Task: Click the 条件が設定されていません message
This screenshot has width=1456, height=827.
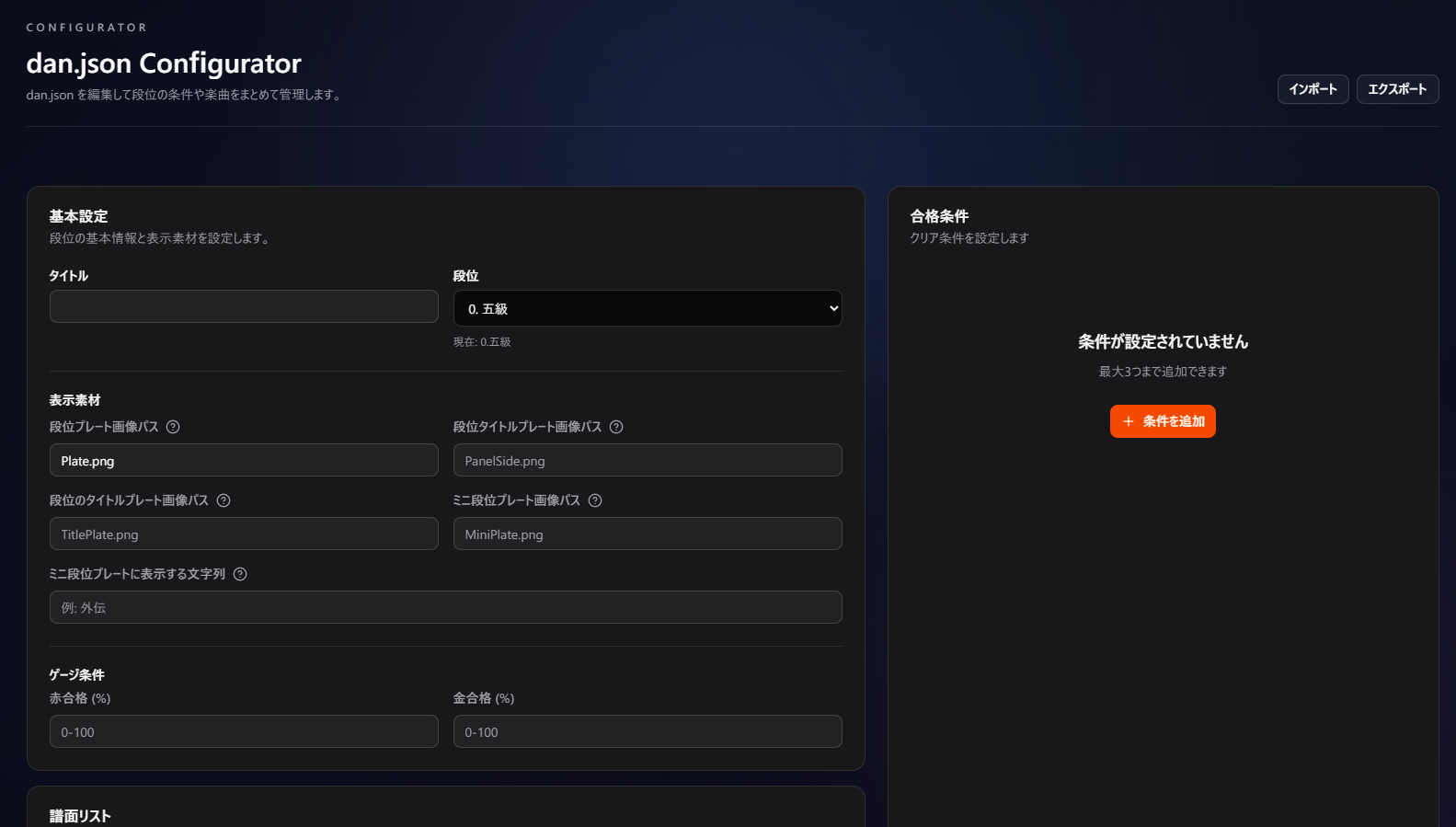Action: (x=1163, y=341)
